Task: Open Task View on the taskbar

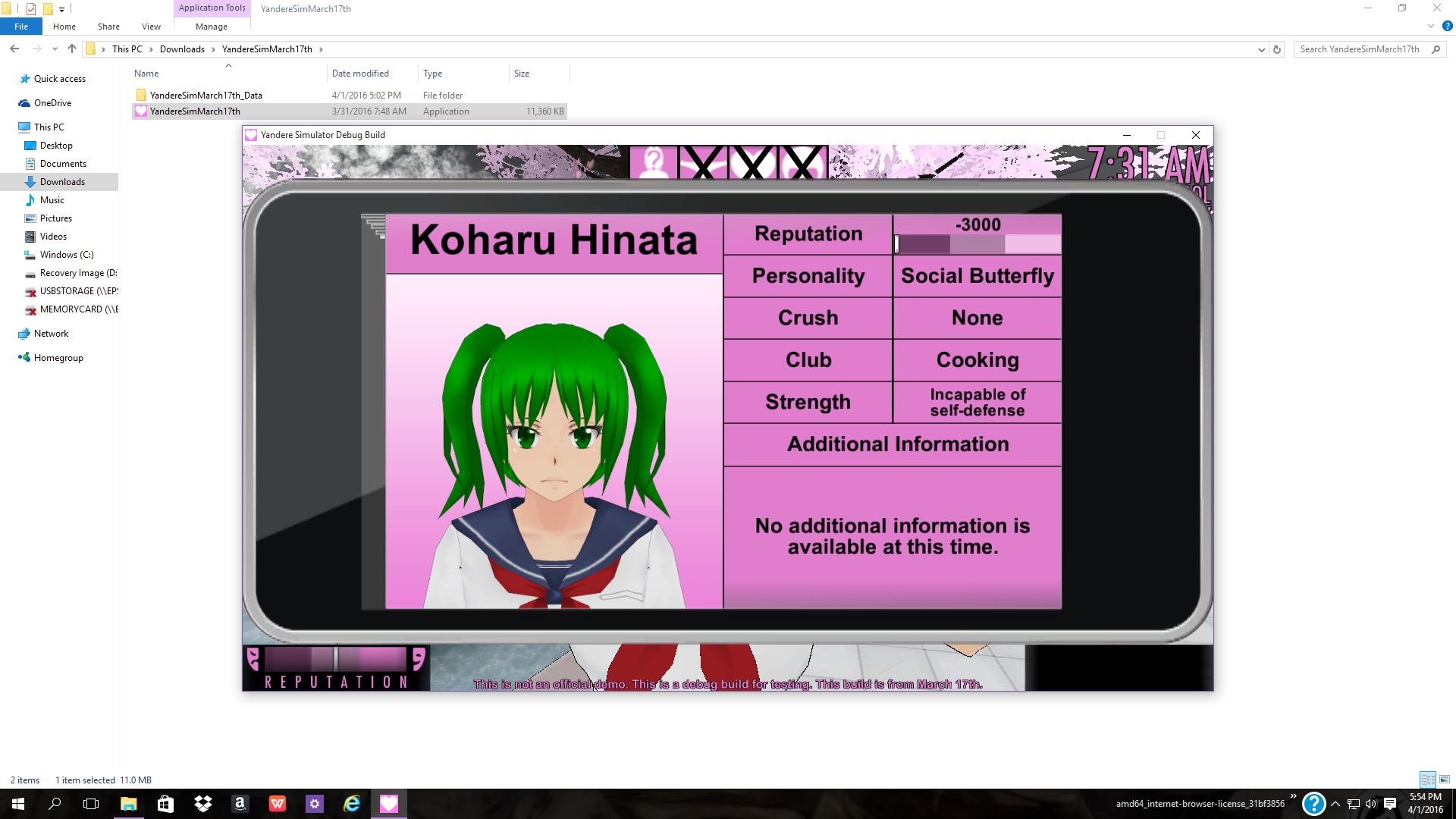Action: (x=91, y=804)
